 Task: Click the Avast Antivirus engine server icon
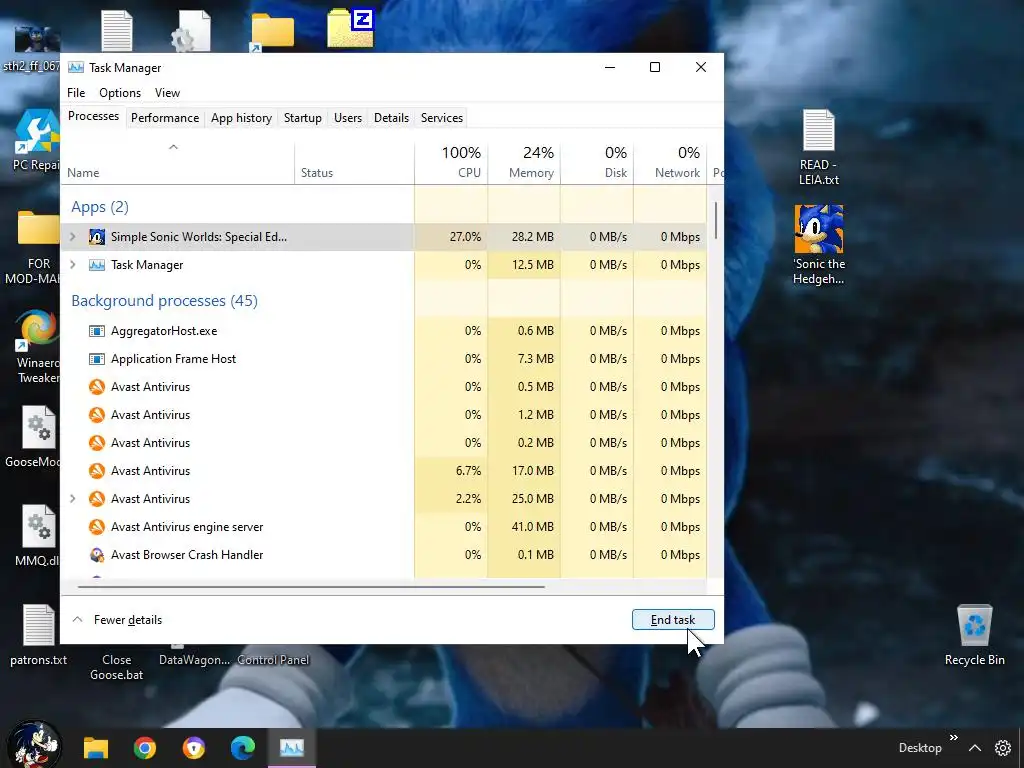(97, 526)
